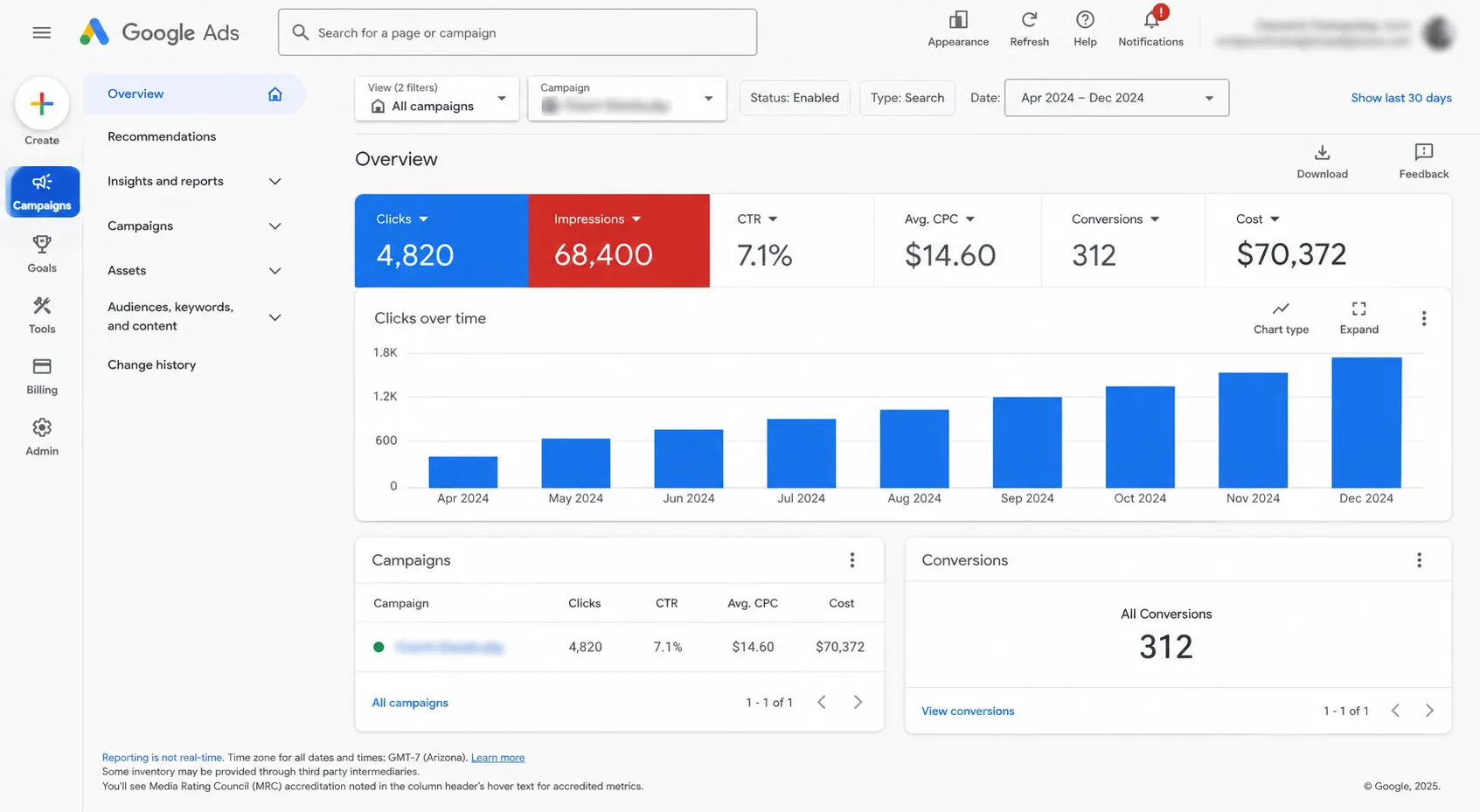1480x812 pixels.
Task: Open Admin gear icon
Action: [x=42, y=437]
